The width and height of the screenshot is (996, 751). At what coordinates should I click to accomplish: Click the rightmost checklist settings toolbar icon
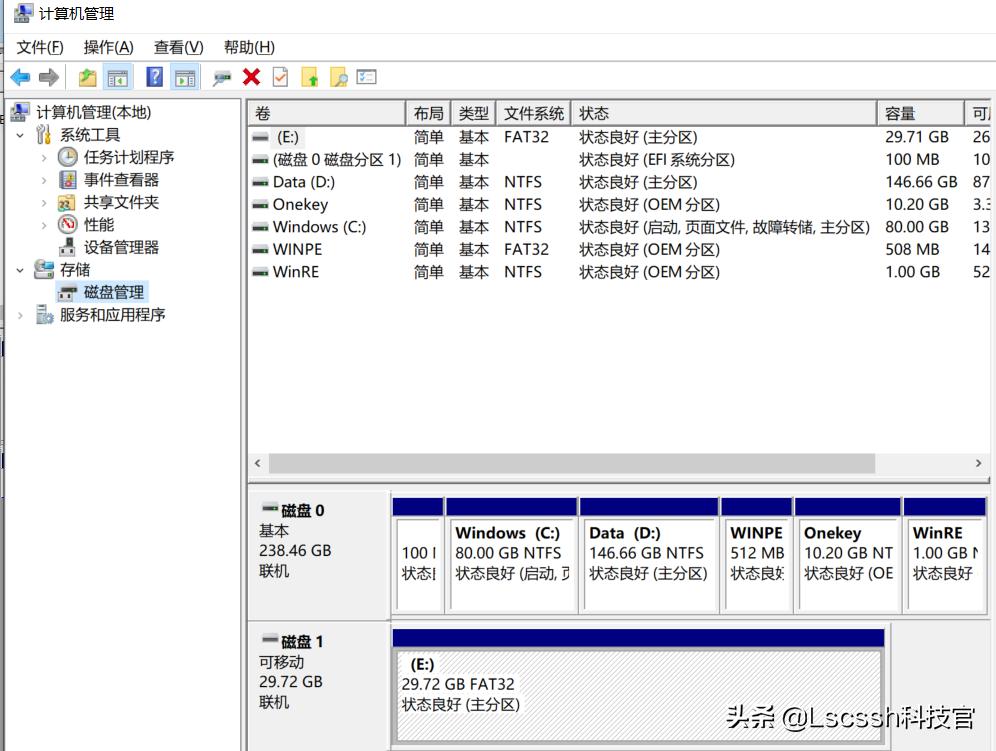click(367, 77)
